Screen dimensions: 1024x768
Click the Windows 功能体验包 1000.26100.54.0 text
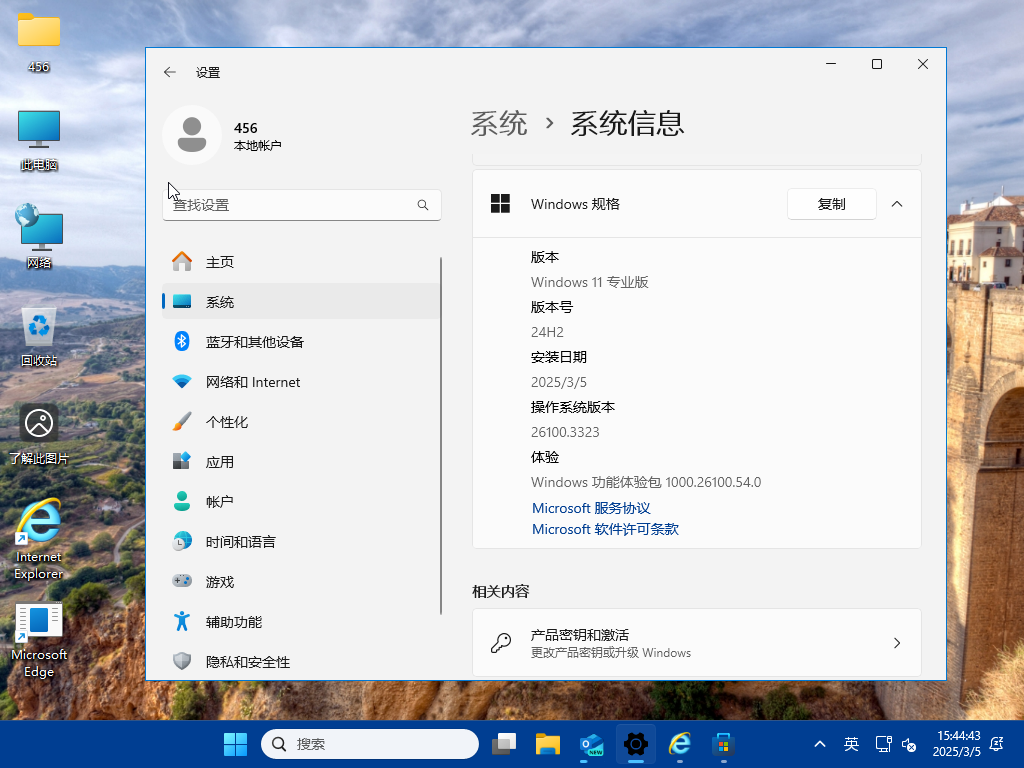pos(646,483)
